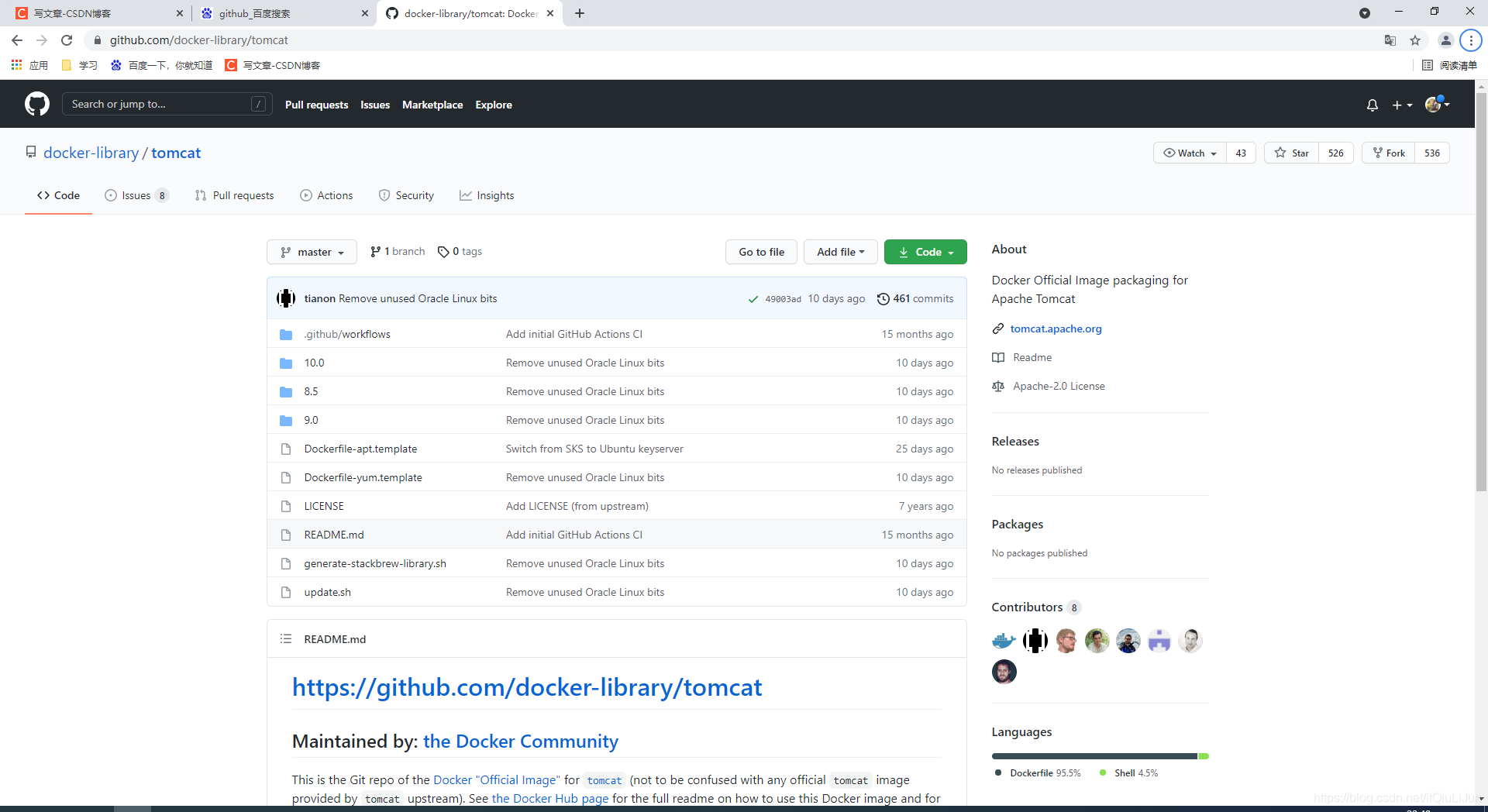The height and width of the screenshot is (812, 1488).
Task: Go to Marketplace
Action: click(432, 105)
